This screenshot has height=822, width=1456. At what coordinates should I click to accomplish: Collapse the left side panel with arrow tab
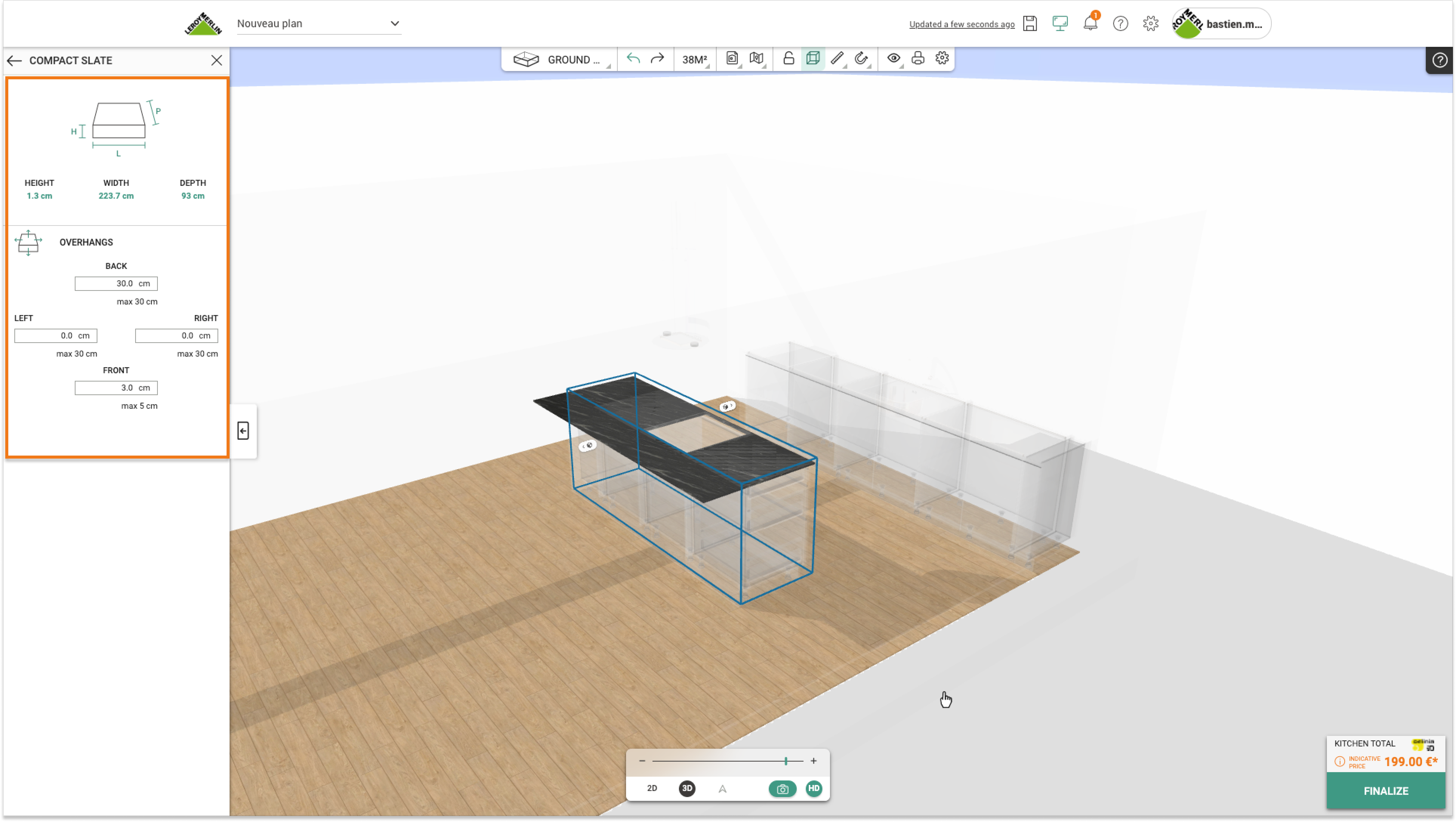[x=243, y=431]
